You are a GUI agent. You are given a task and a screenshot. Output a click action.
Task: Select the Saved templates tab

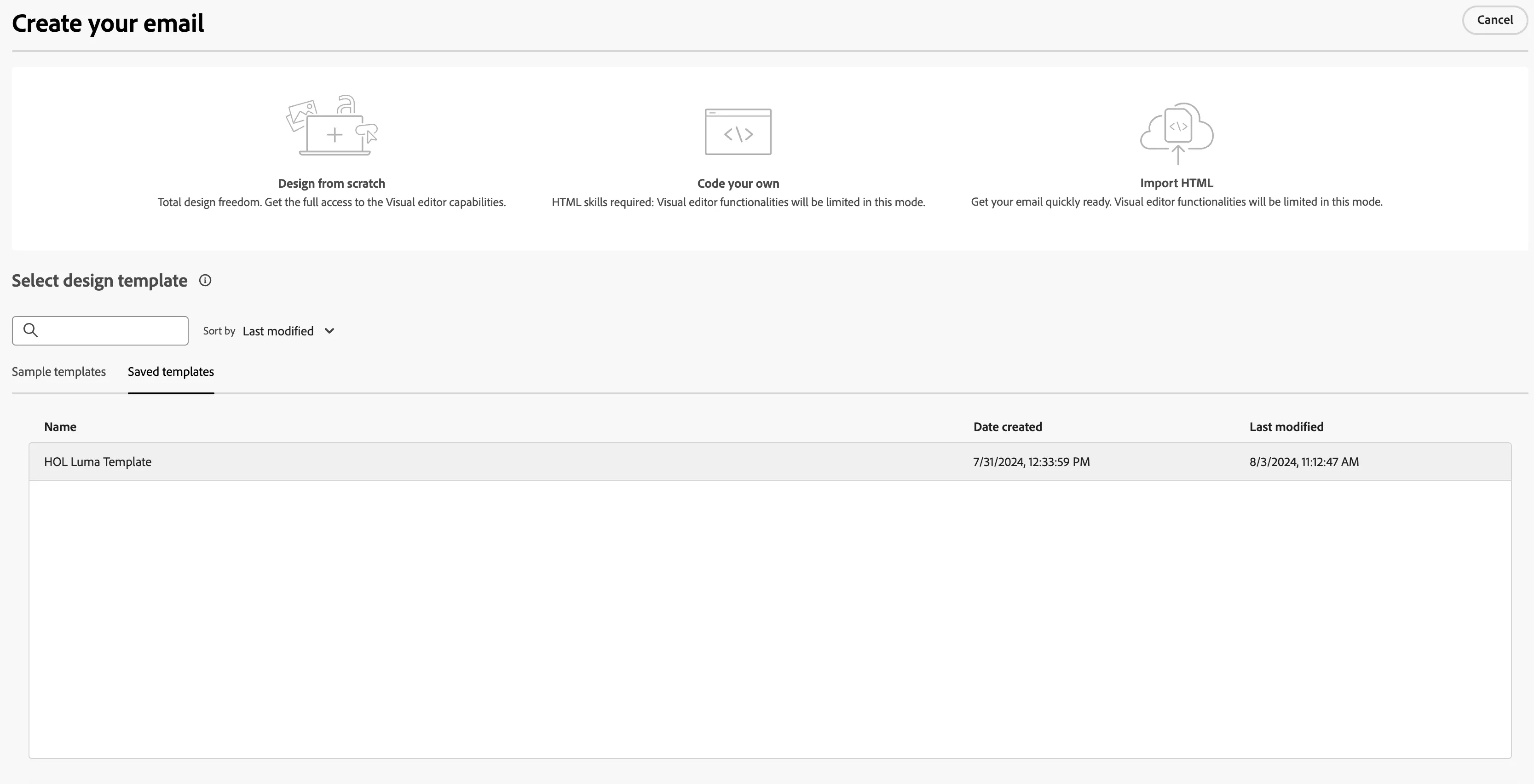click(171, 371)
